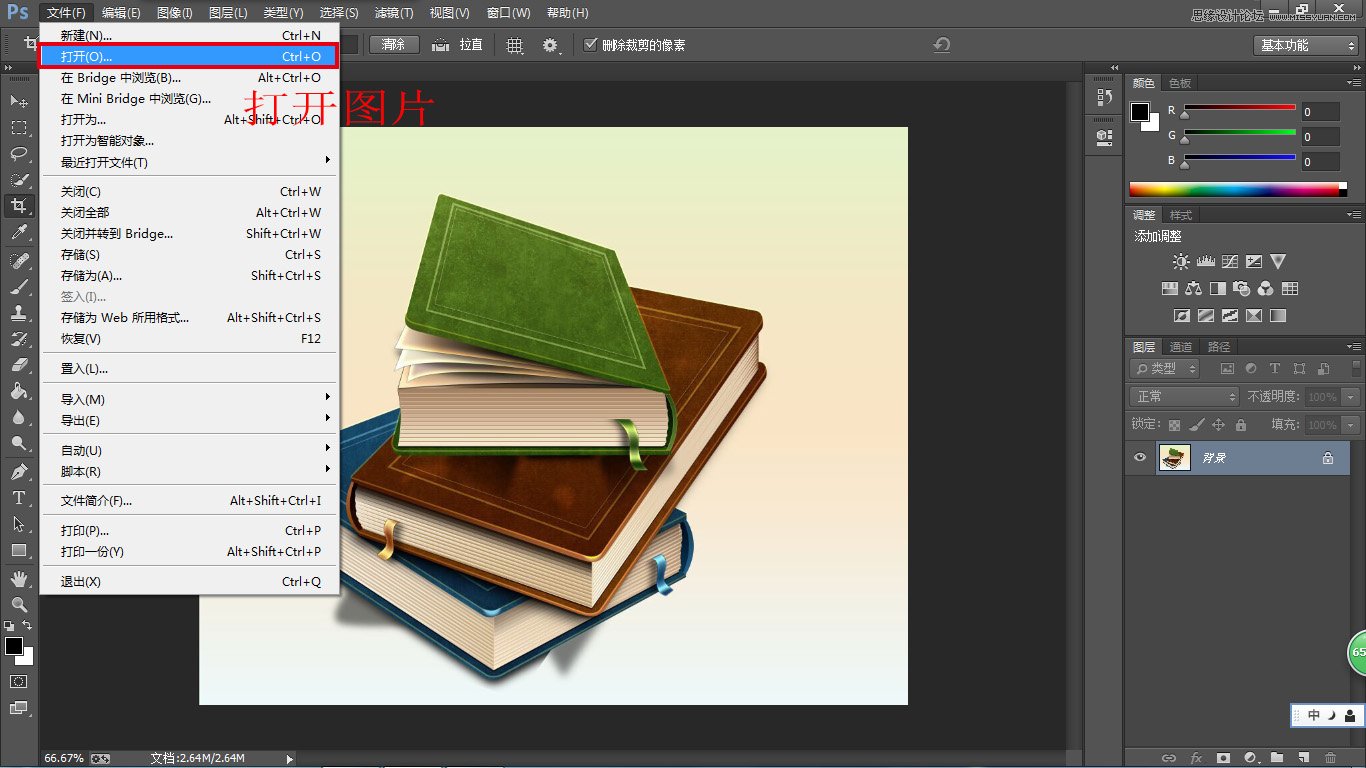Add Color Balance adjustment
The width and height of the screenshot is (1366, 768).
point(1193,289)
